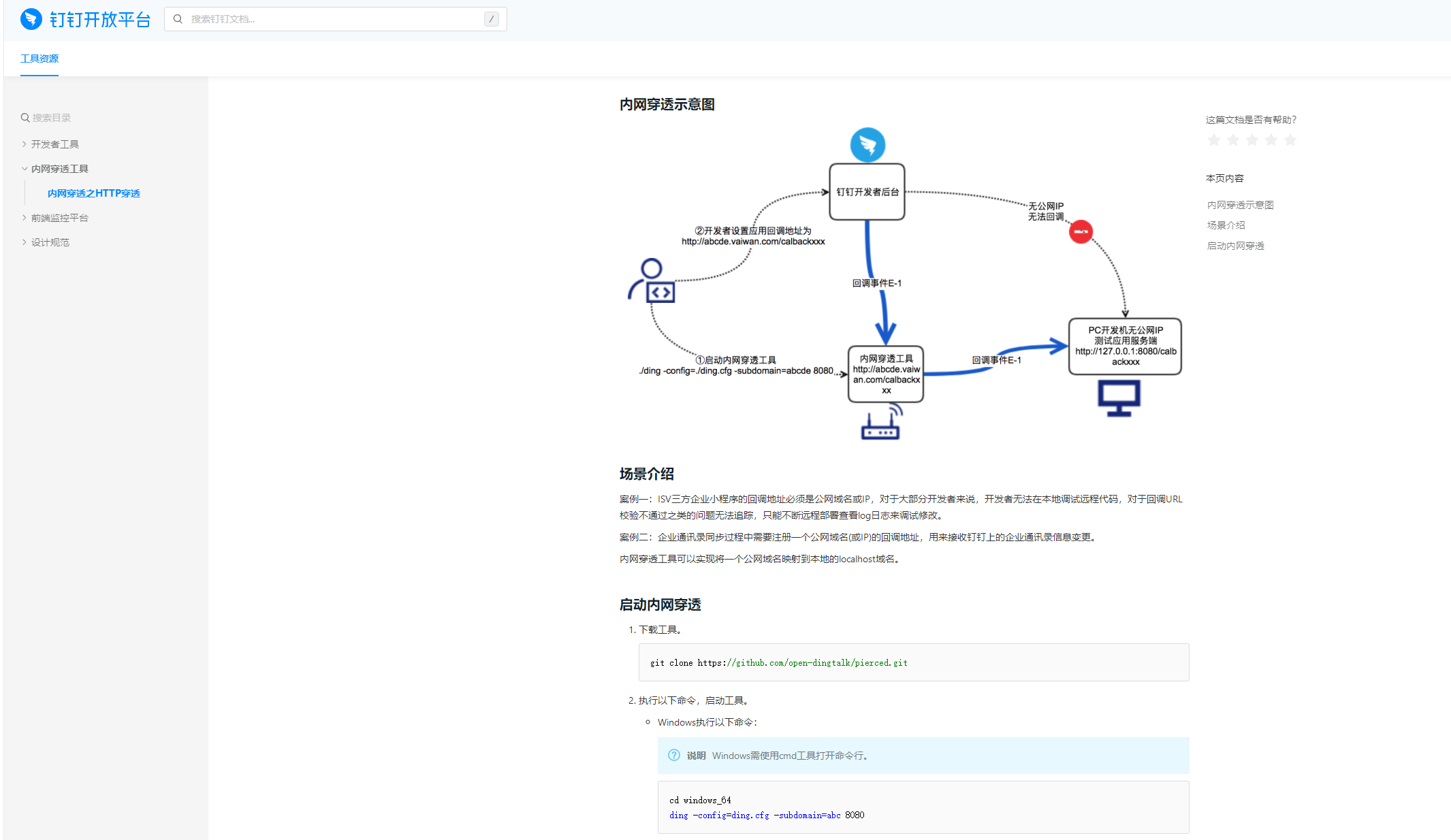Click the sidebar directory search magnifier icon

(x=25, y=118)
